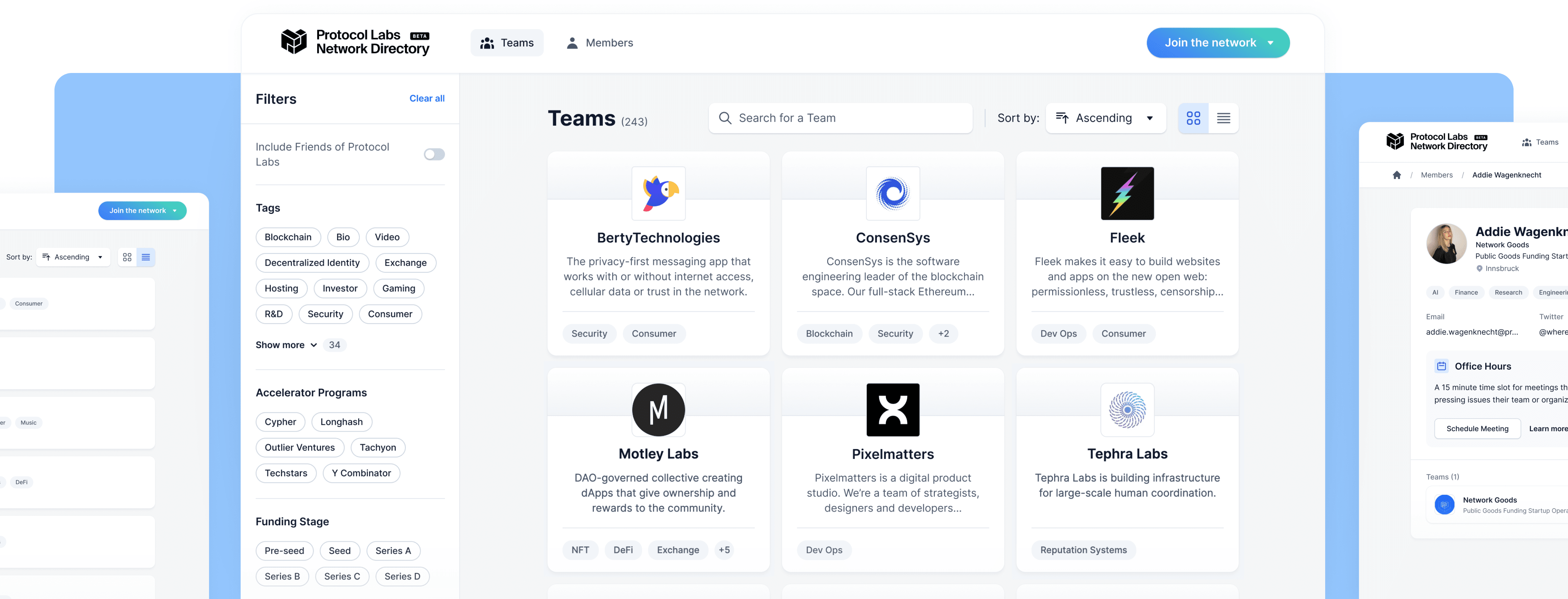Viewport: 1568px width, 599px height.
Task: Open the Ascending sort dropdown
Action: pyautogui.click(x=1105, y=118)
